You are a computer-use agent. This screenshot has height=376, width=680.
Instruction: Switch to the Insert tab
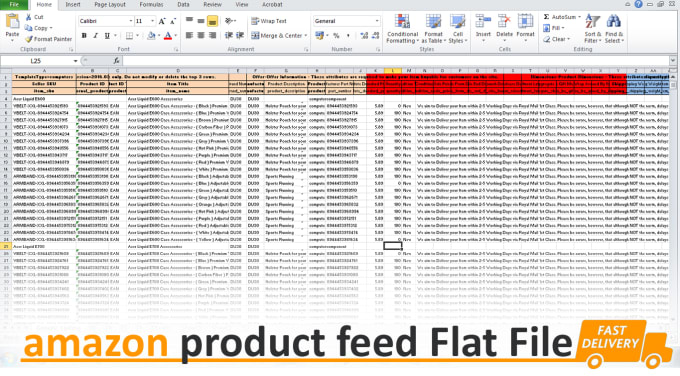[72, 4]
